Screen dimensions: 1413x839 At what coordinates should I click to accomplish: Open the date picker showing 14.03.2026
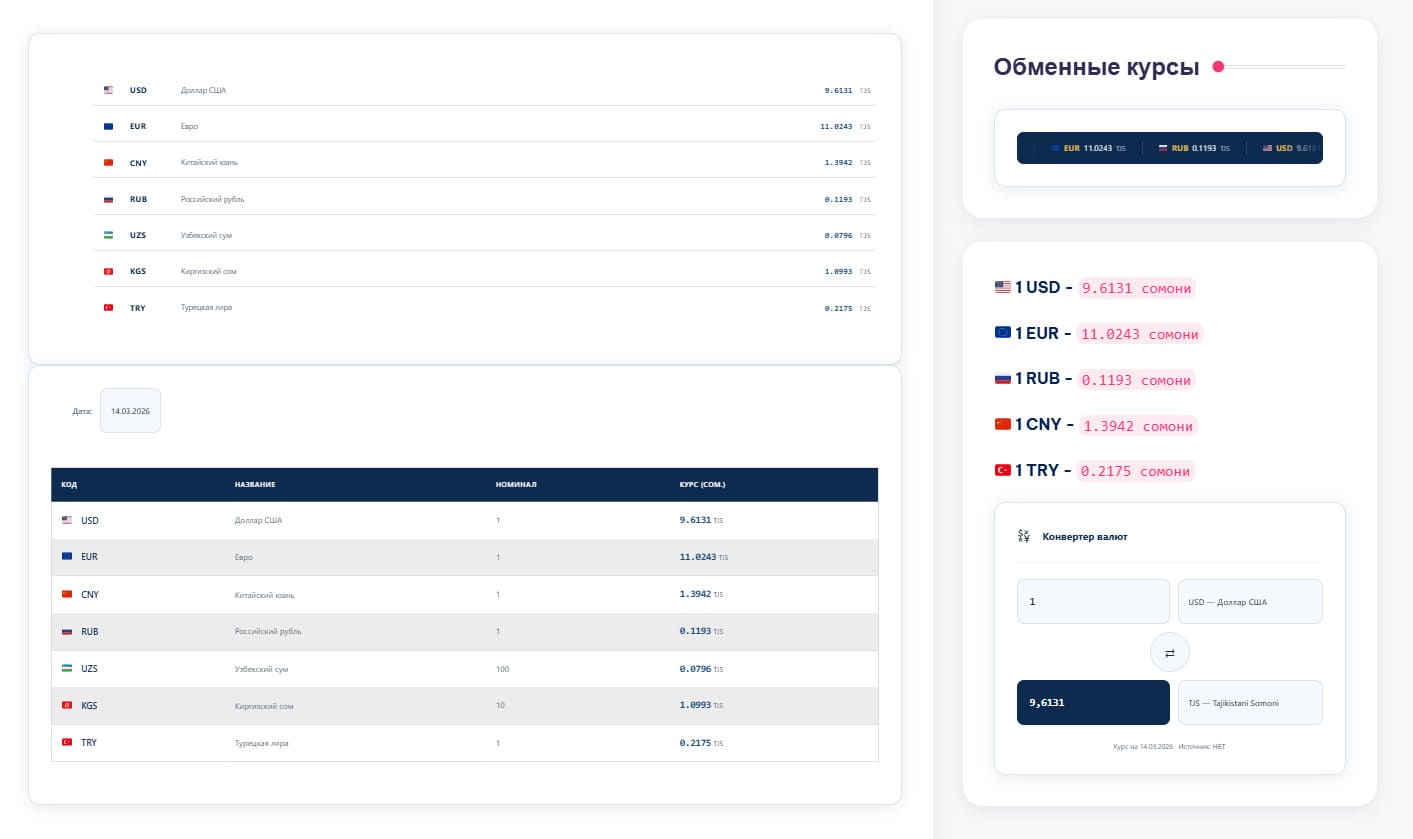point(130,411)
